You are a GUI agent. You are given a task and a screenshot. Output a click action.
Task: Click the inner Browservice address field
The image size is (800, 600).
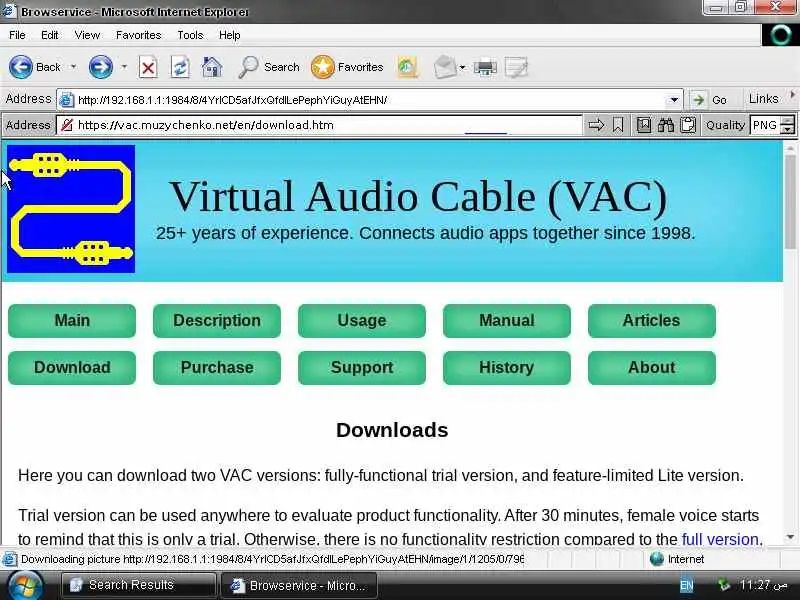(319, 125)
